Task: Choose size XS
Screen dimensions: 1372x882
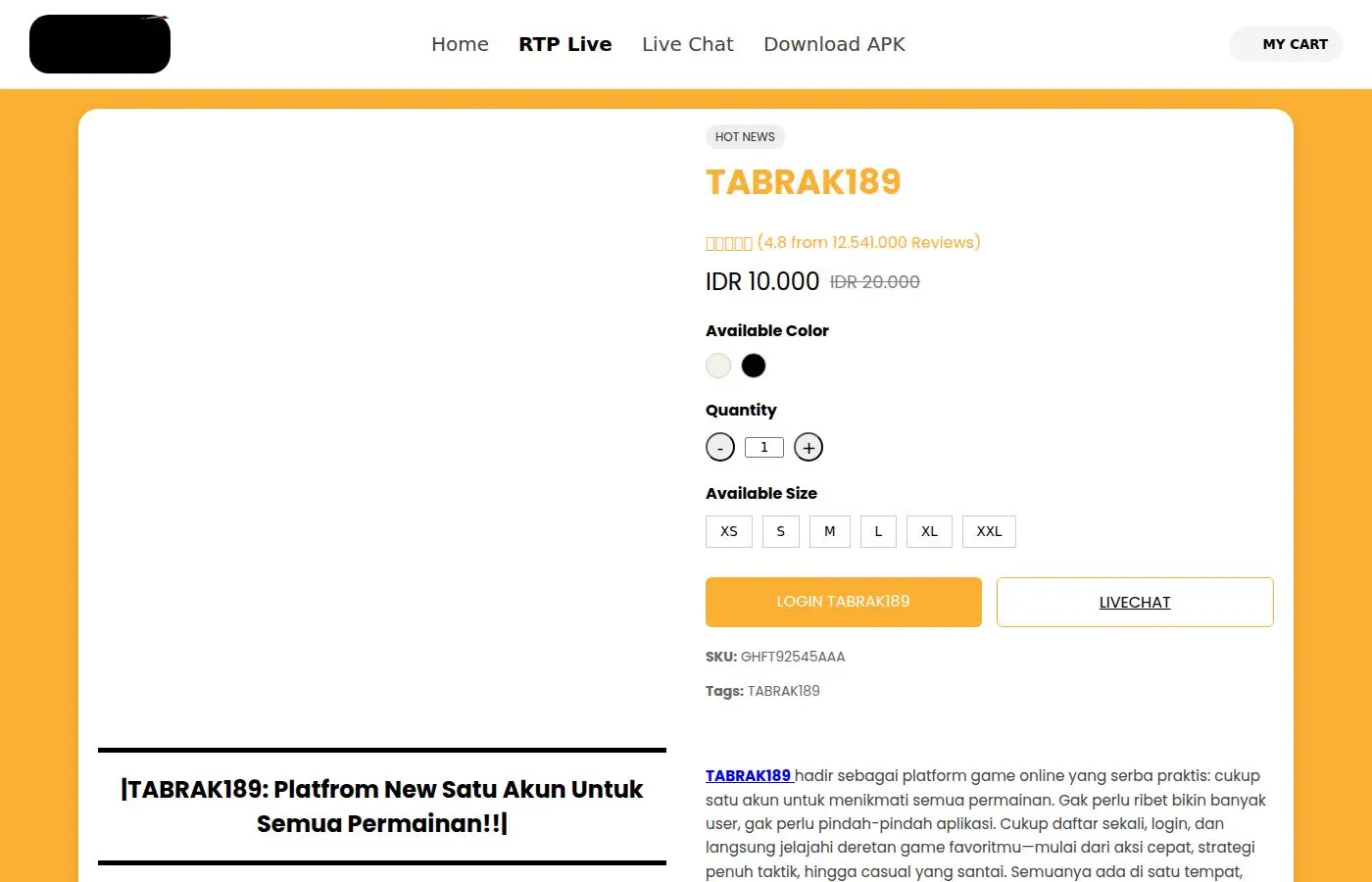Action: click(729, 531)
